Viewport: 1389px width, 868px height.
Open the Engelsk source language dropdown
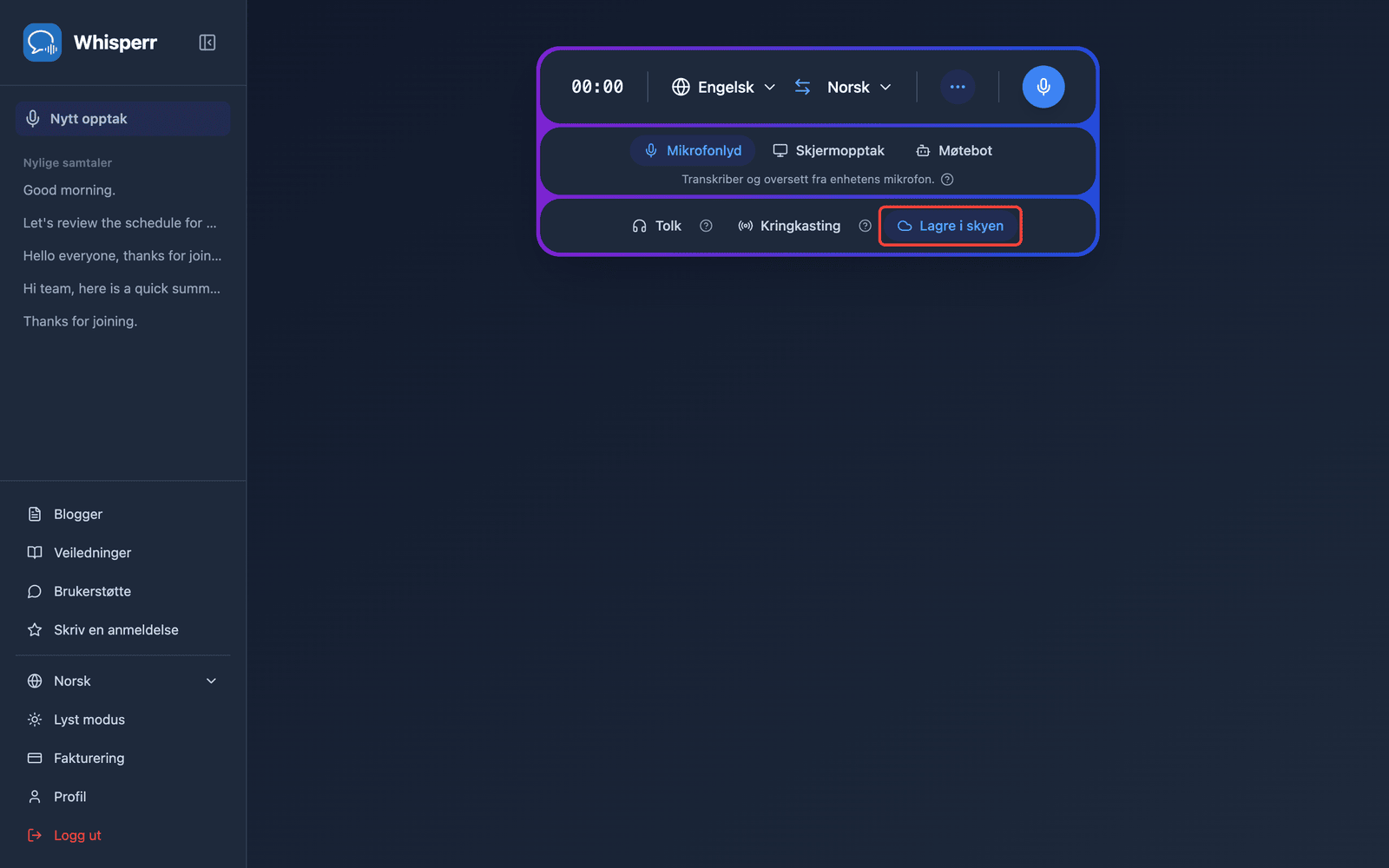[x=724, y=87]
